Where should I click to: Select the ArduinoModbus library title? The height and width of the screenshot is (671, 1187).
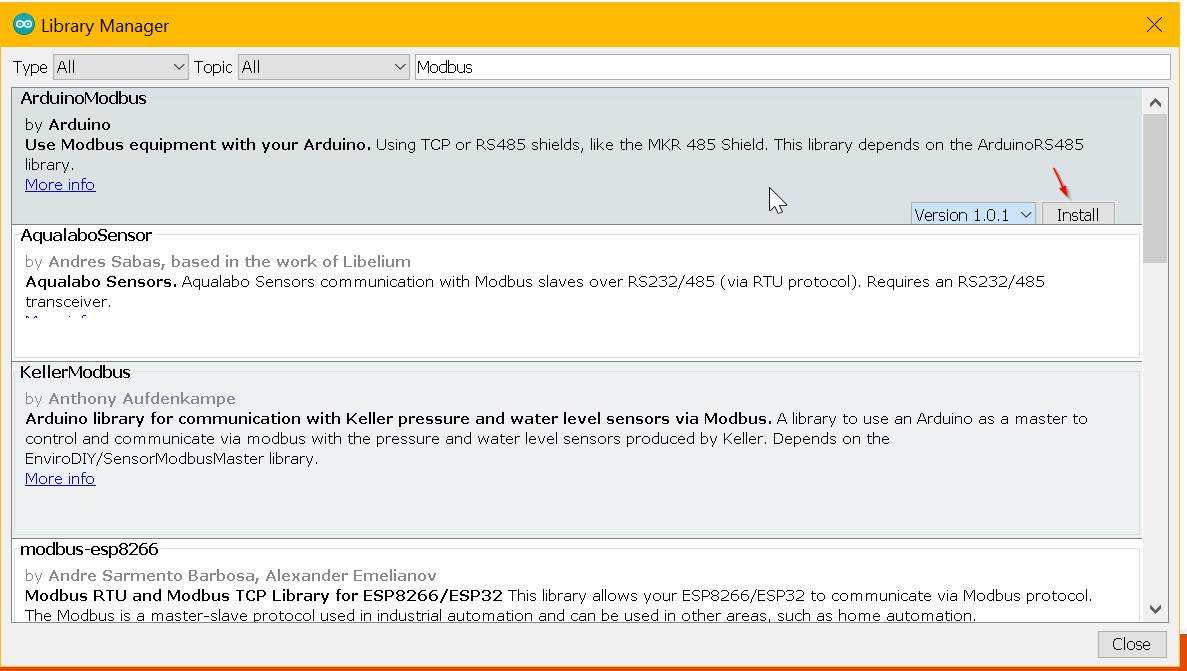[x=83, y=98]
